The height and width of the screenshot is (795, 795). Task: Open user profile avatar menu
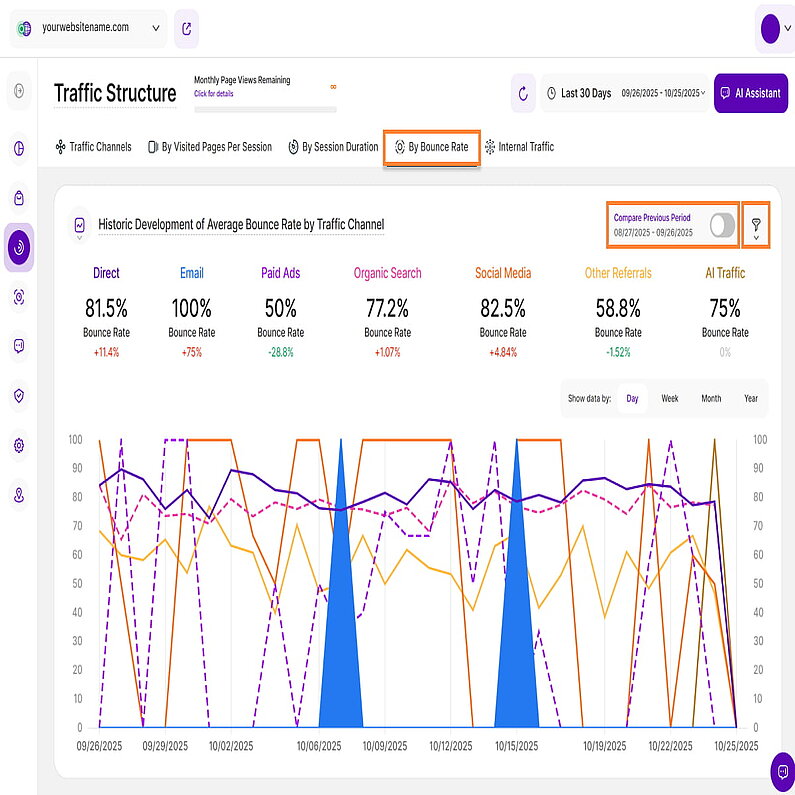click(x=769, y=29)
